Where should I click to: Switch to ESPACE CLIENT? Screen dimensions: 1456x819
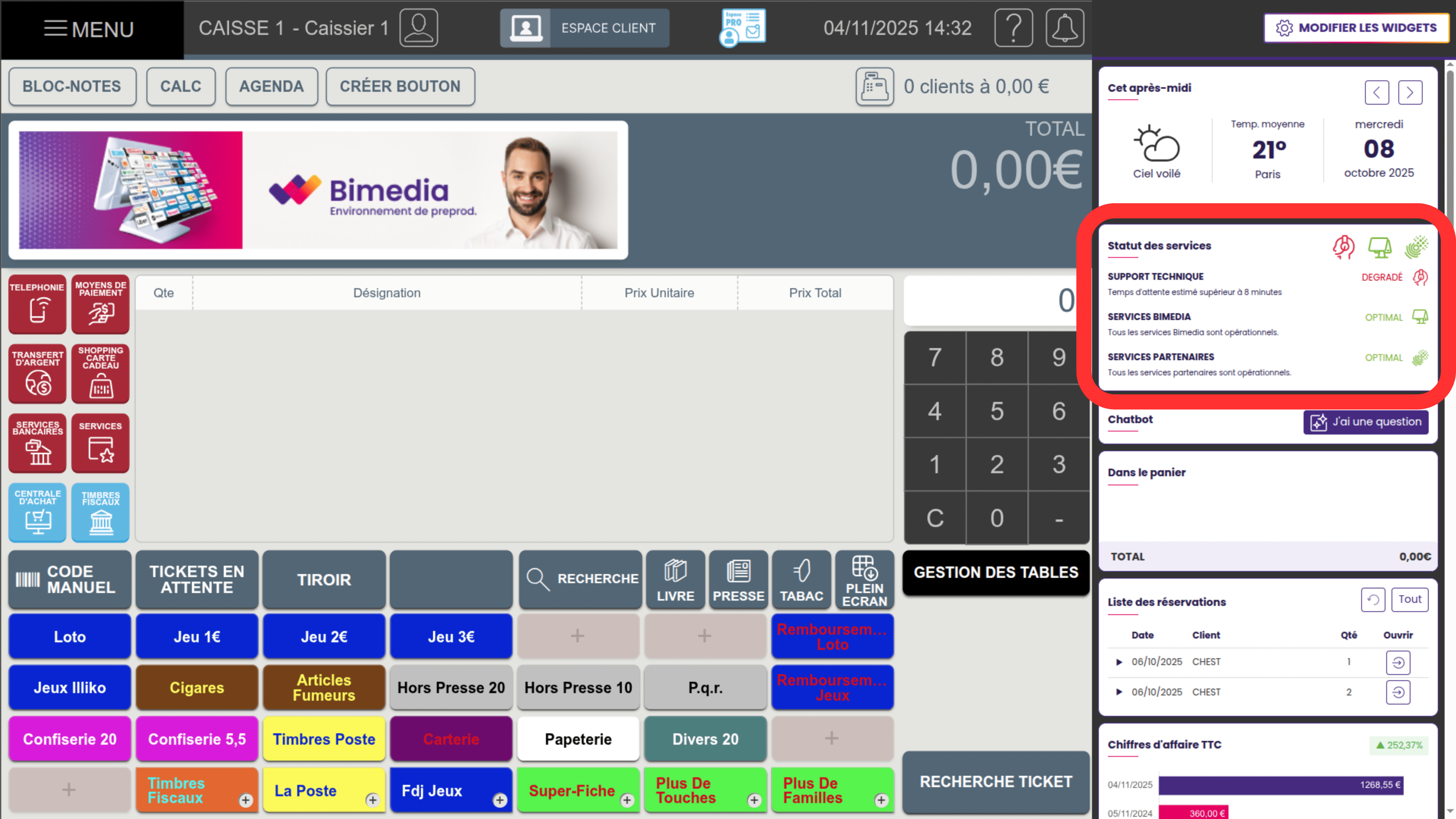(584, 28)
